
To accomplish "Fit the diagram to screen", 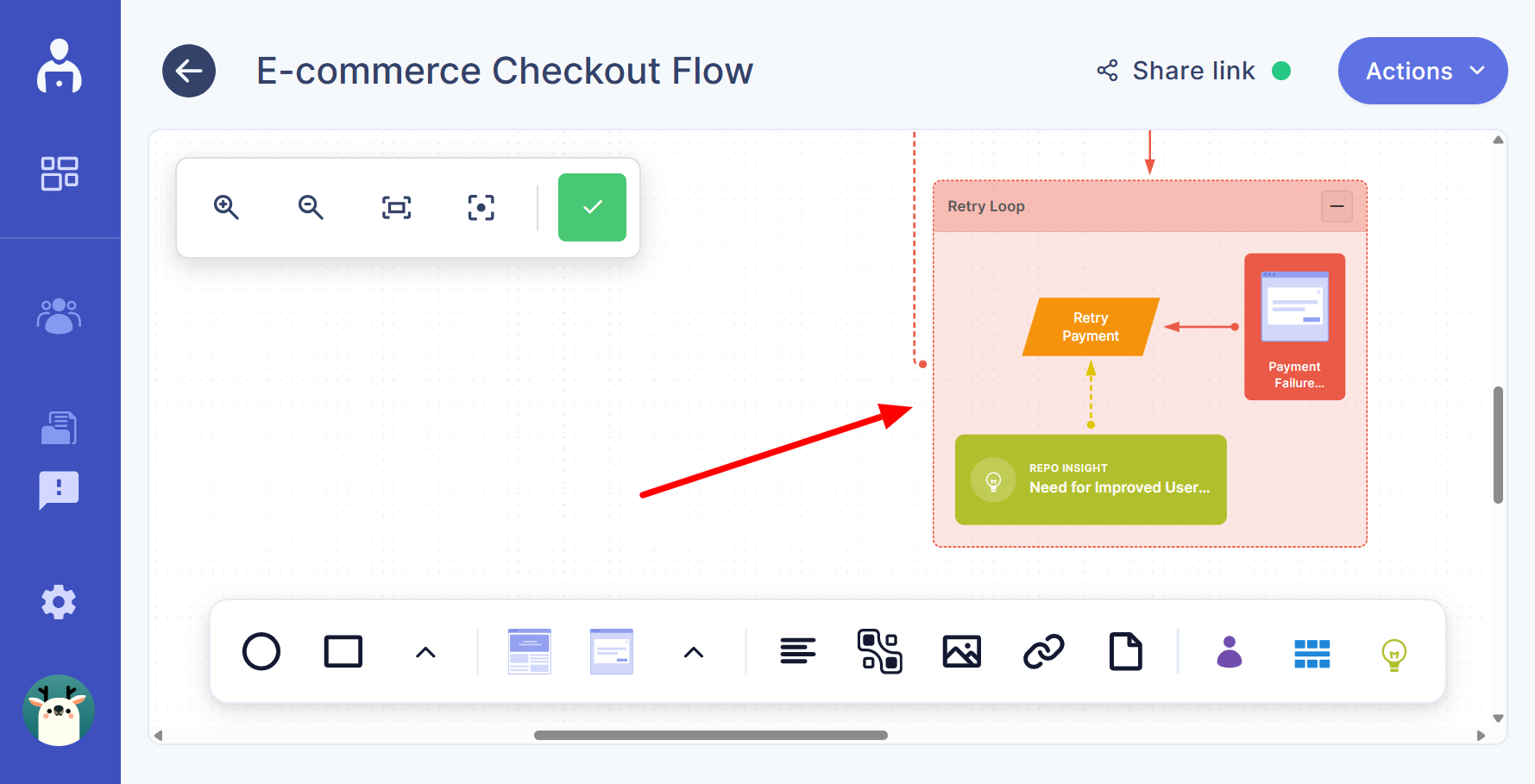I will pyautogui.click(x=397, y=207).
